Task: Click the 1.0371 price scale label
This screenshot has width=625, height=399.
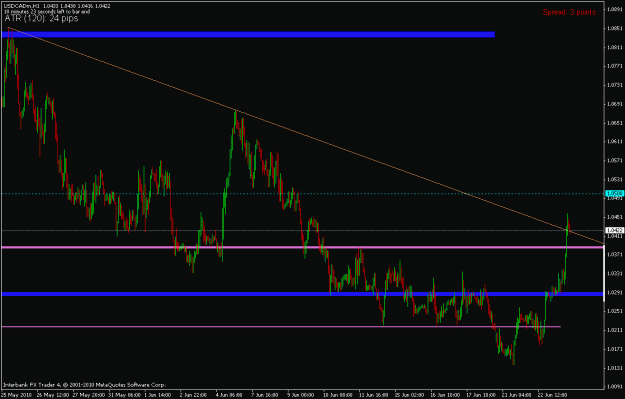Action: pyautogui.click(x=615, y=254)
